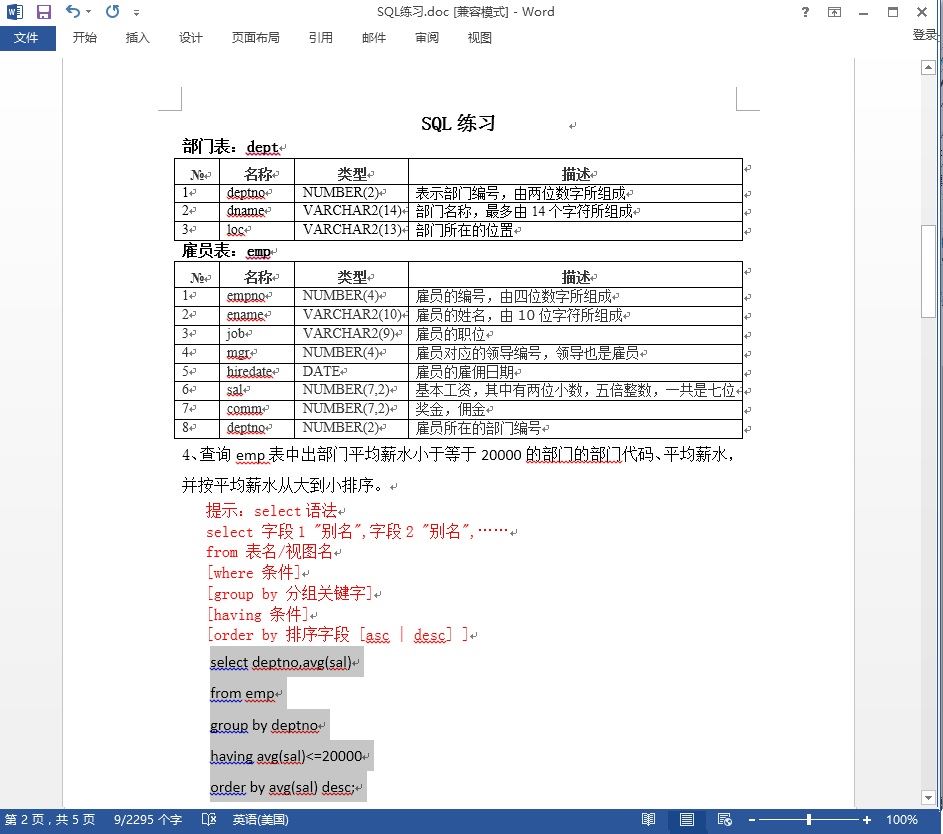Click the language indicator 英语(美国)
Viewport: 943px width, 834px height.
tap(260, 820)
